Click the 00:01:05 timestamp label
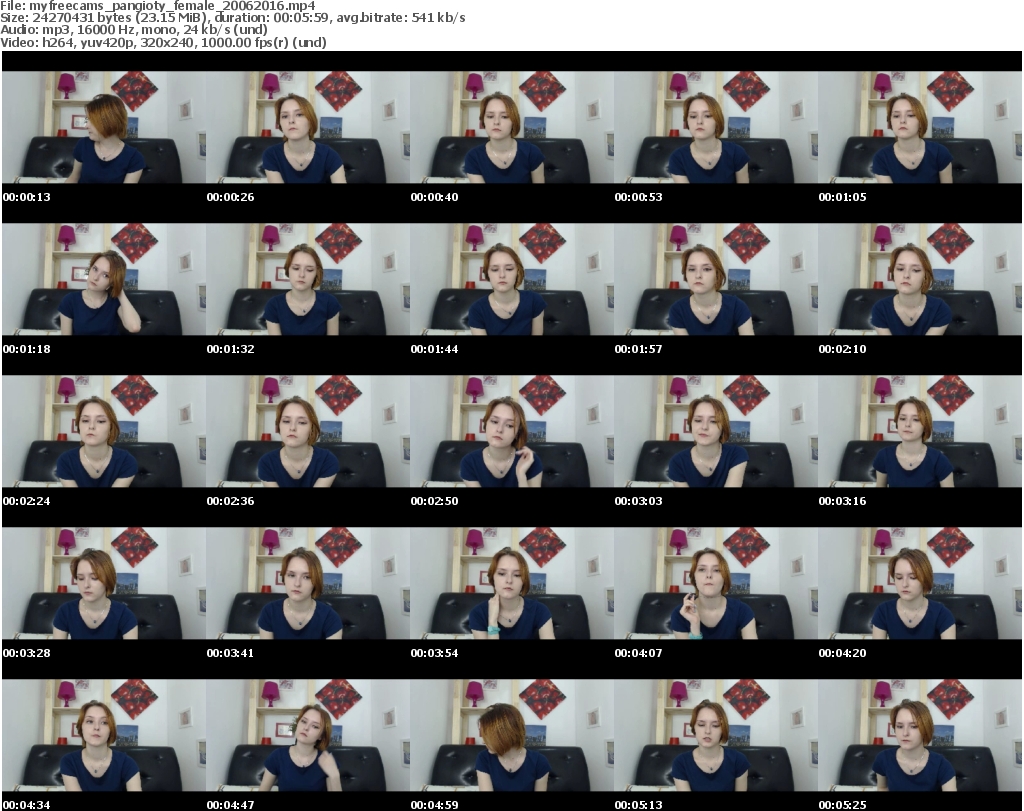 842,197
